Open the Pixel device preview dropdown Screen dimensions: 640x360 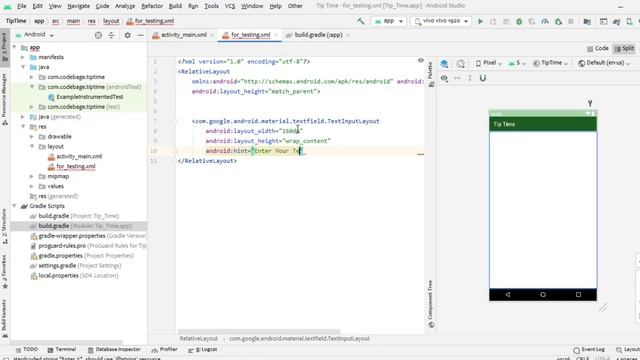pyautogui.click(x=489, y=63)
